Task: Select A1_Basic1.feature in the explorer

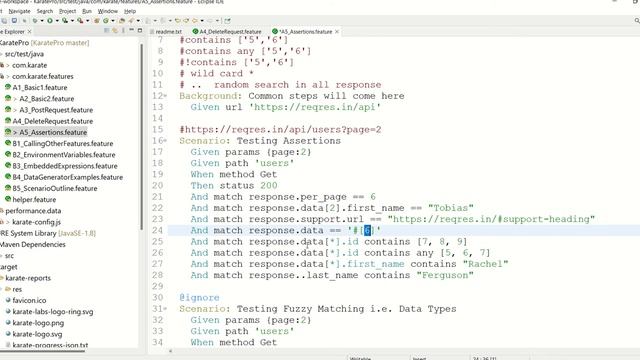Action: click(x=40, y=87)
